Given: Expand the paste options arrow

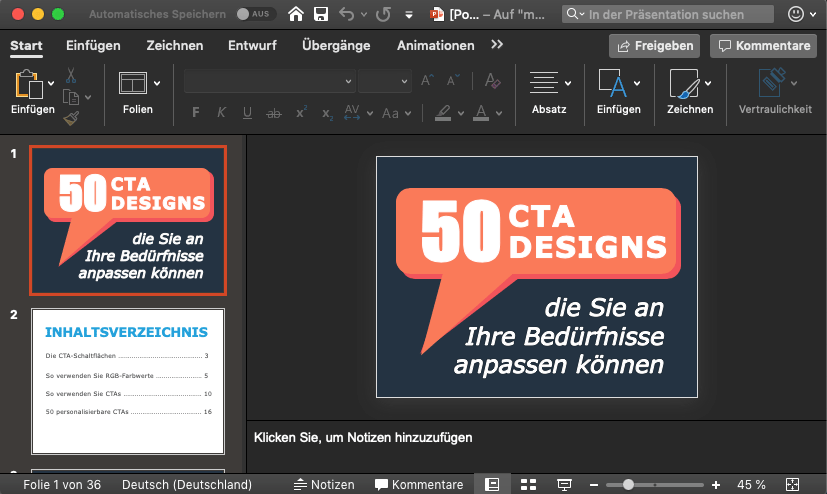Looking at the screenshot, I should click(51, 83).
